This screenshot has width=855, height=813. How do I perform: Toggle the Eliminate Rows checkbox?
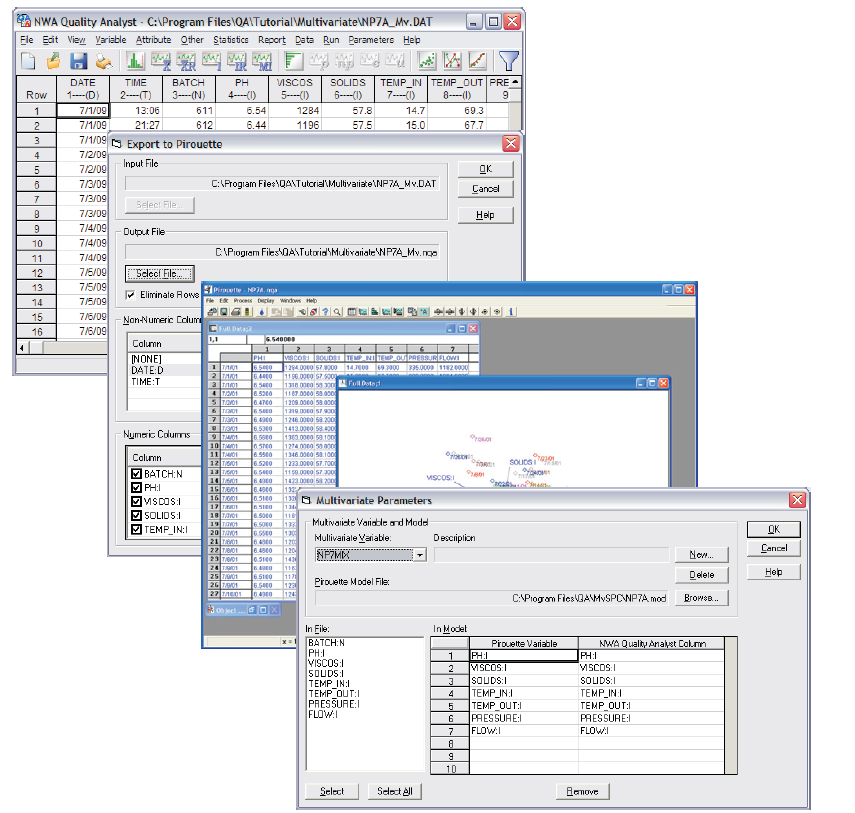coord(131,295)
